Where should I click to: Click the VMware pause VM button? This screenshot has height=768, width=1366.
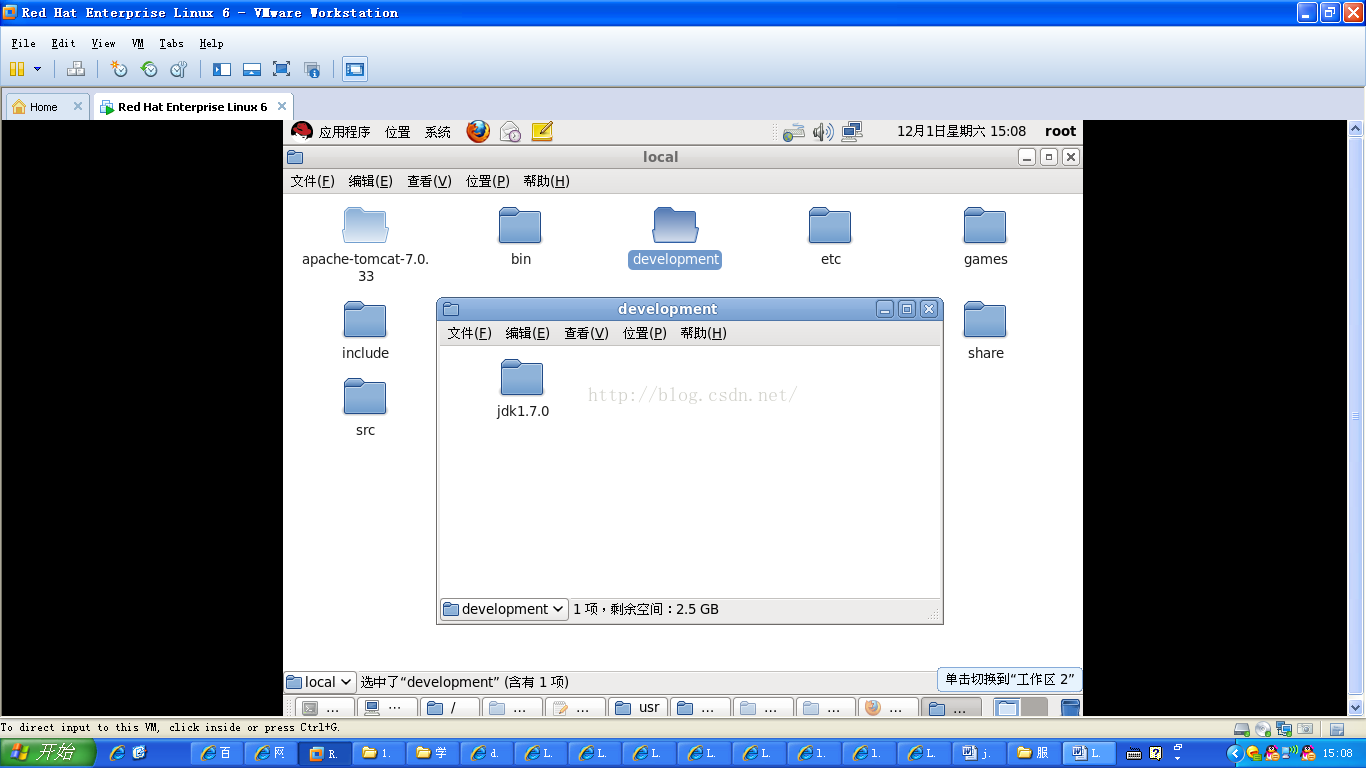(17, 69)
